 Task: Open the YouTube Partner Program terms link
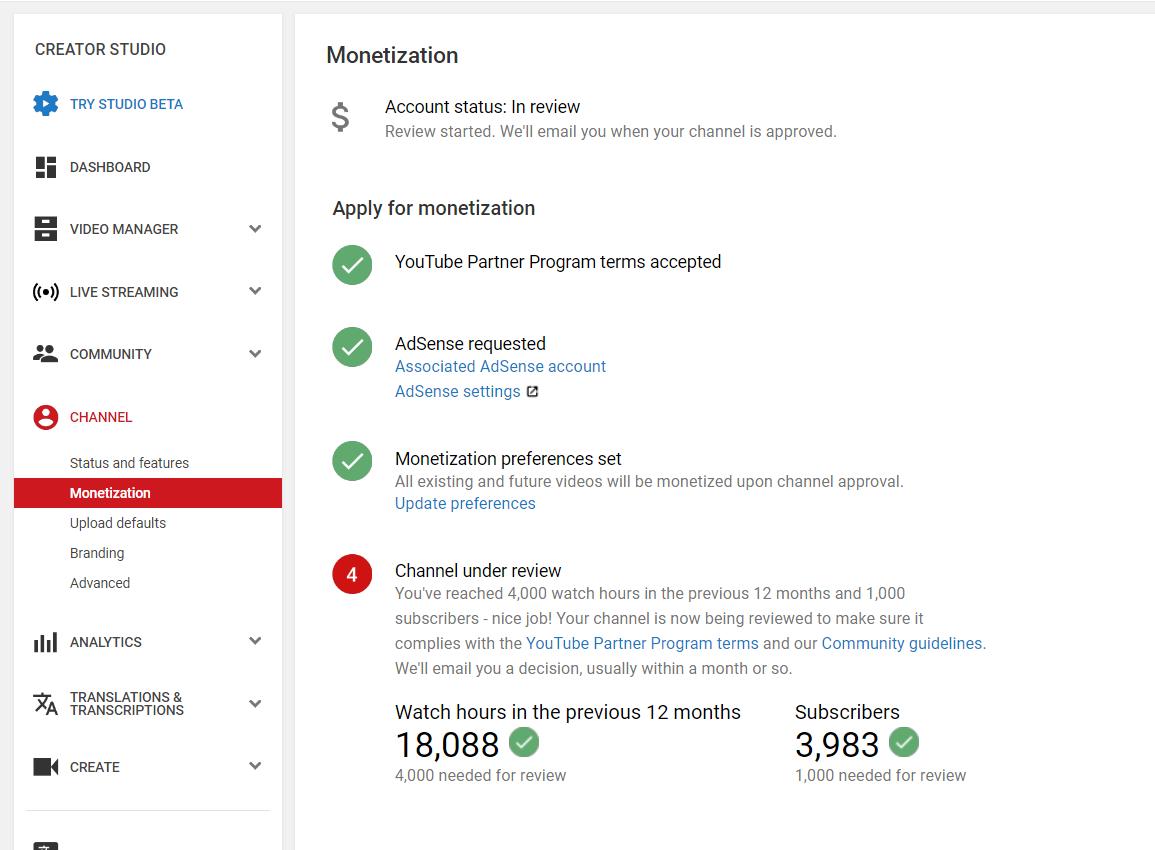click(x=642, y=644)
